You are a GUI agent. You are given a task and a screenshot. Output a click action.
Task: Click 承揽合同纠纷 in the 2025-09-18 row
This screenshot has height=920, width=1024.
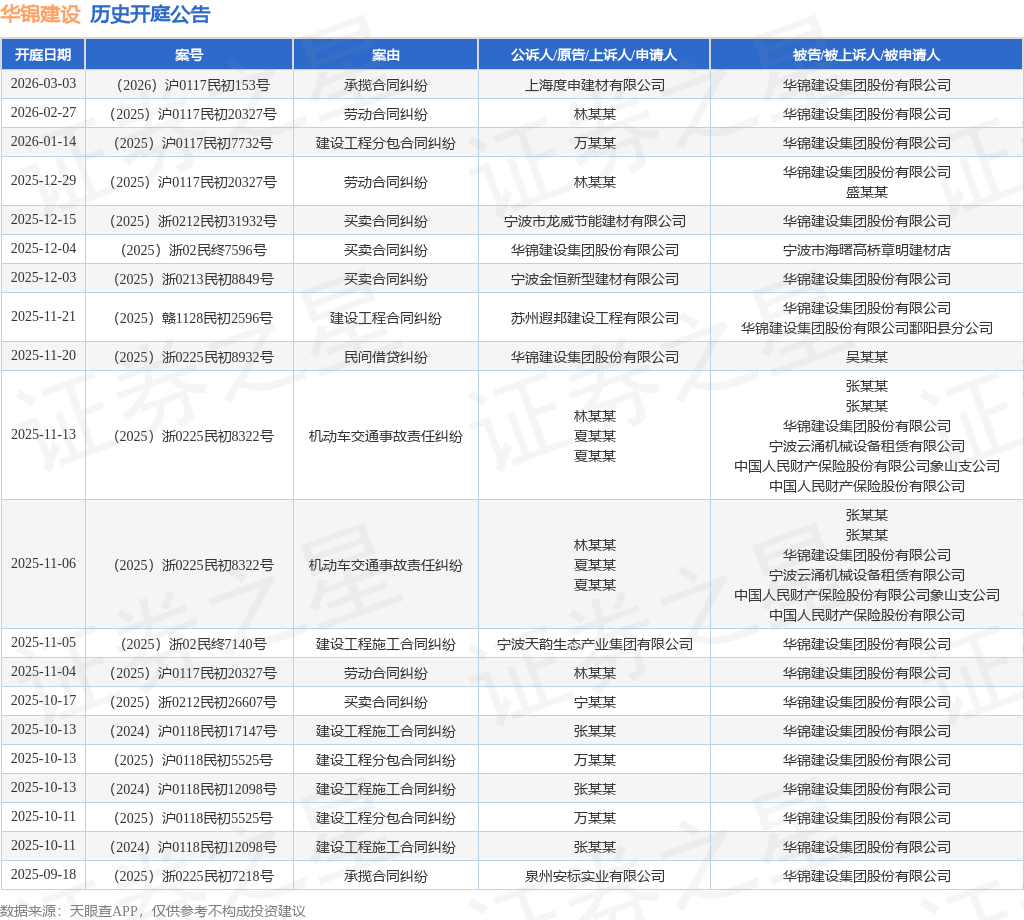(385, 876)
